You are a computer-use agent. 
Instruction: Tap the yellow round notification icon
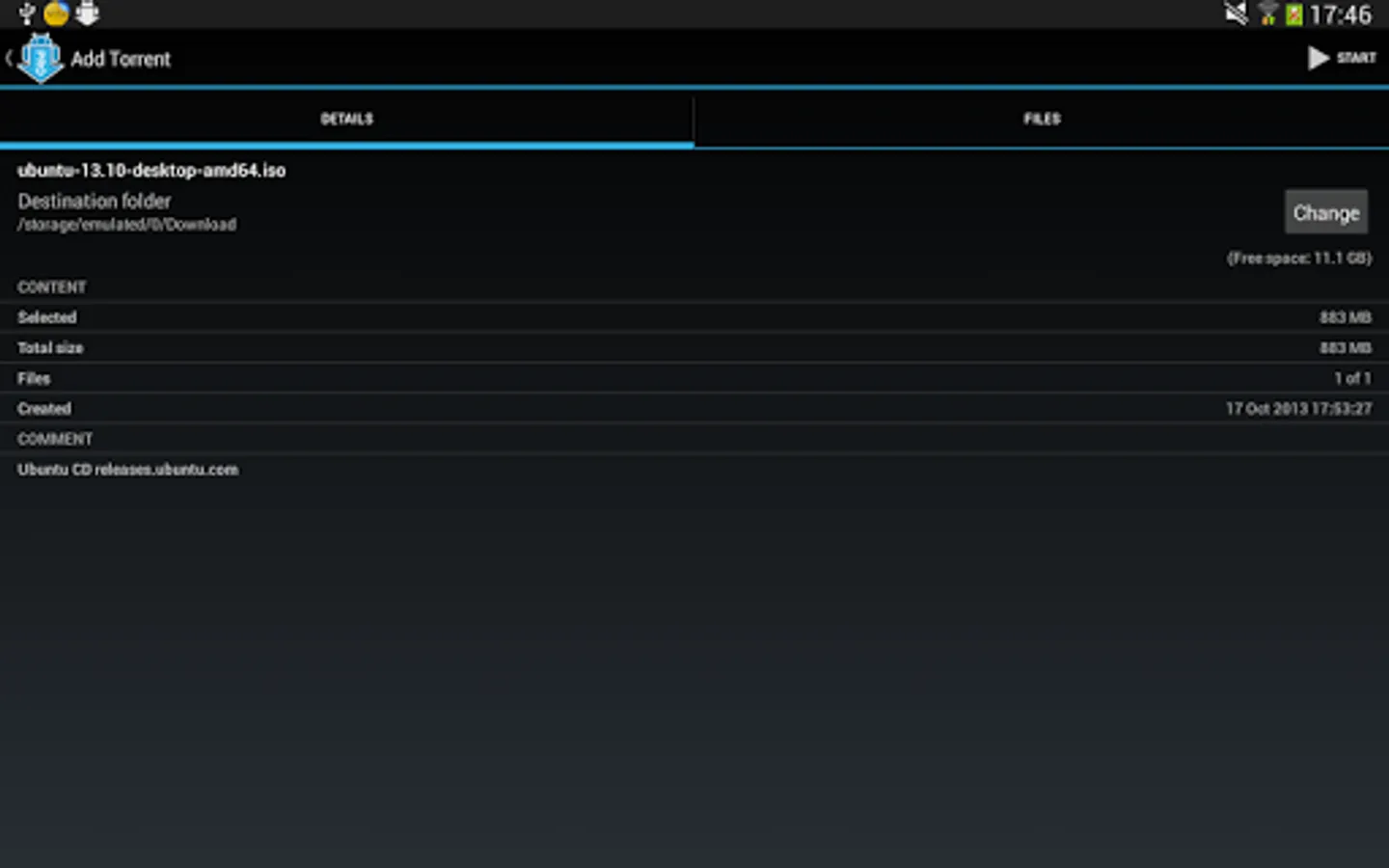click(57, 14)
